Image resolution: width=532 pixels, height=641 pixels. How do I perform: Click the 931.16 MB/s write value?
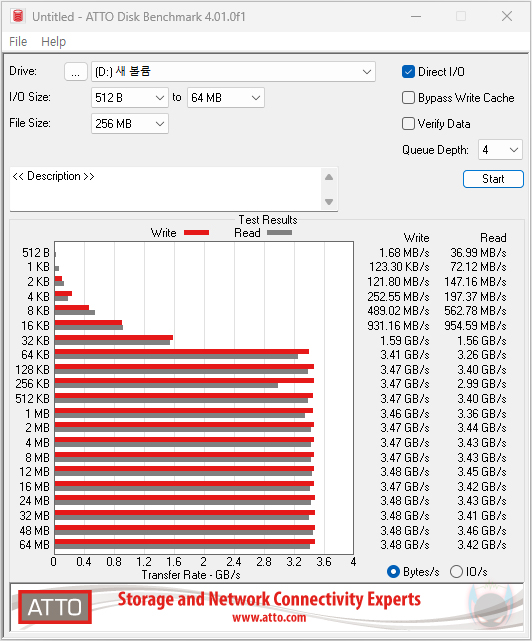398,326
